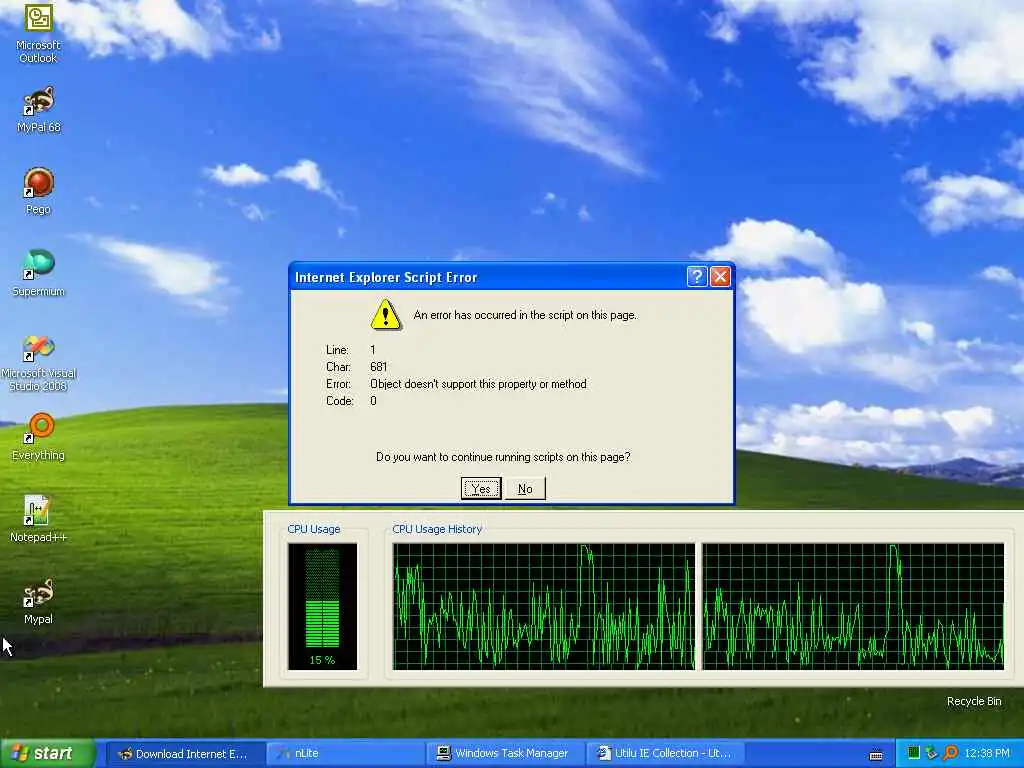Switch to the nLite taskbar window

(344, 754)
